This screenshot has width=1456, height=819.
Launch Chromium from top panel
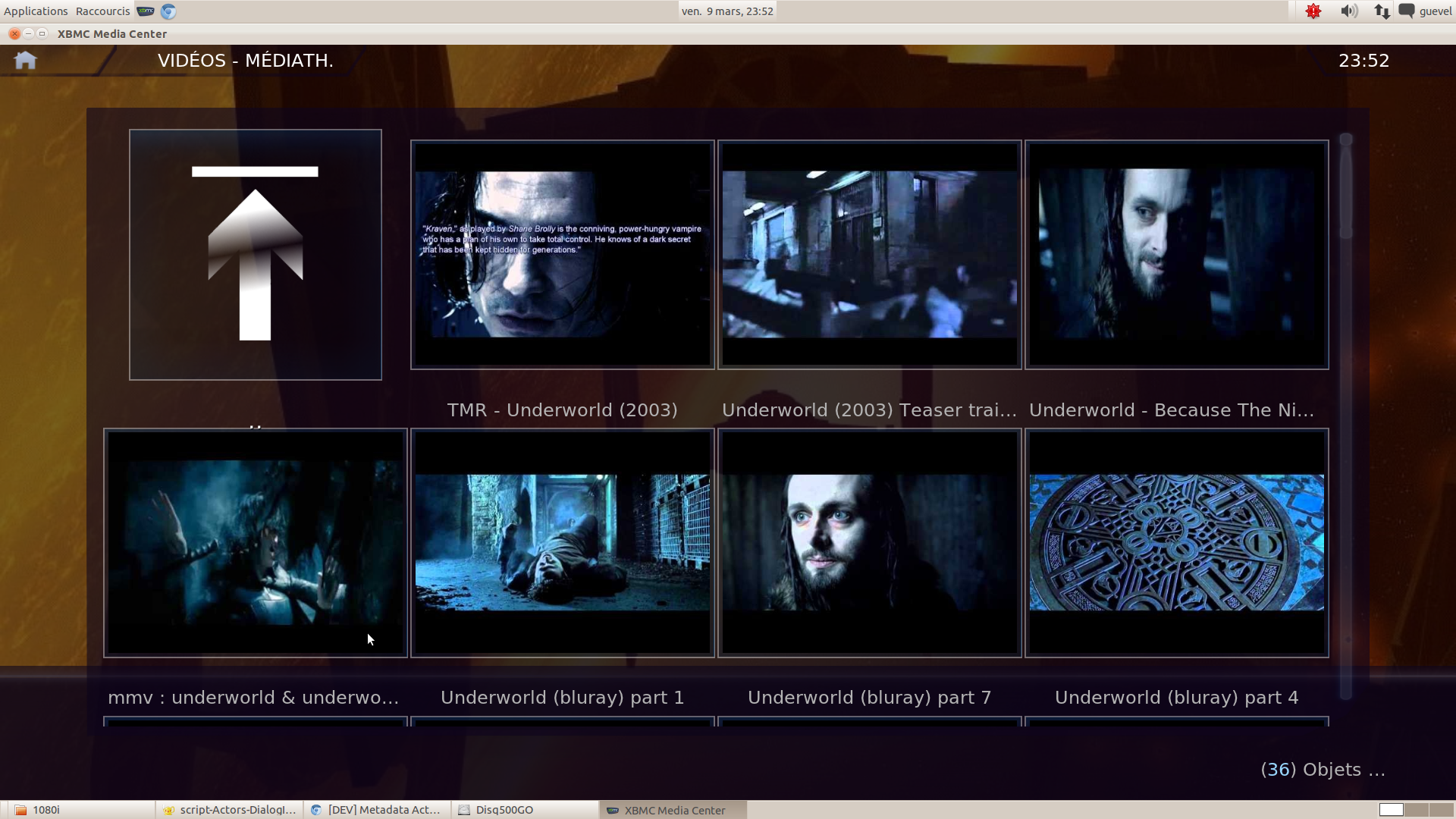click(x=168, y=11)
